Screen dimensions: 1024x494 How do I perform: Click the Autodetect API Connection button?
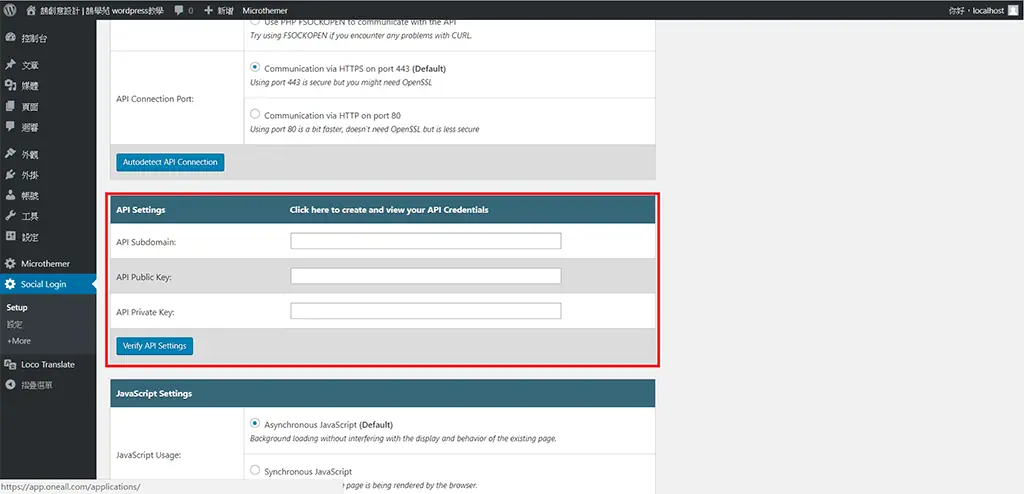[x=170, y=163]
